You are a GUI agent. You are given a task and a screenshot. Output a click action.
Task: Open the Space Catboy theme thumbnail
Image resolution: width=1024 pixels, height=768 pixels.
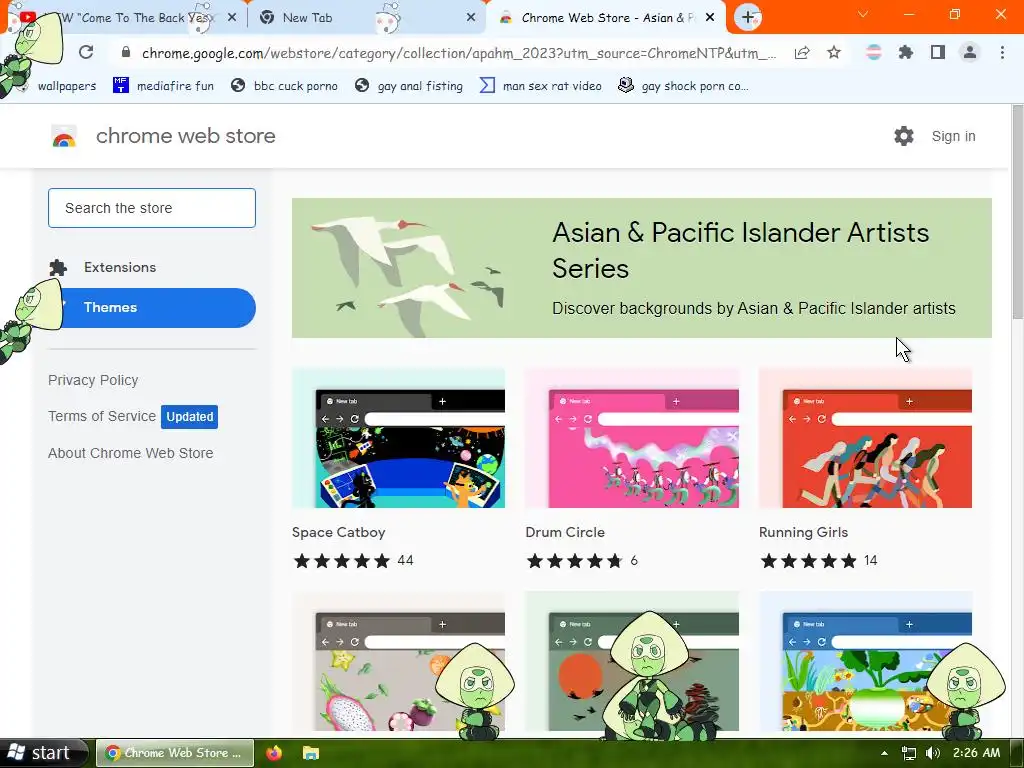coord(398,438)
